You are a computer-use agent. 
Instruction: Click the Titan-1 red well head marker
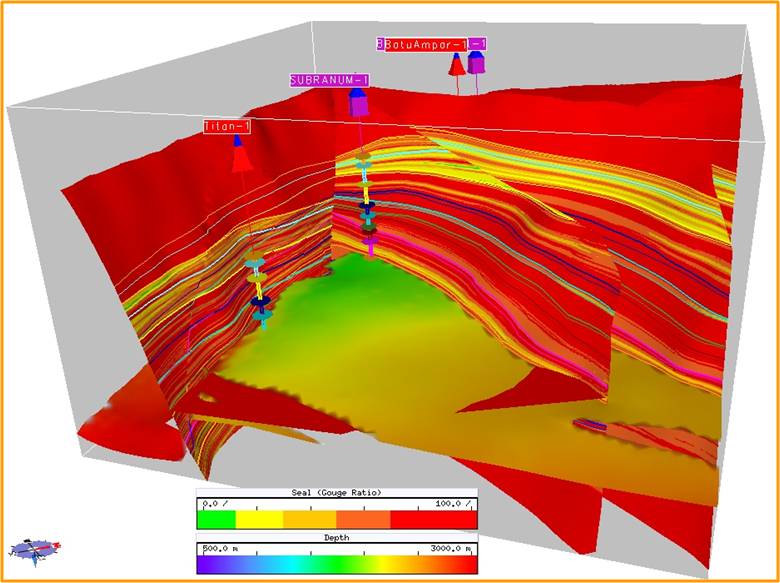click(240, 157)
